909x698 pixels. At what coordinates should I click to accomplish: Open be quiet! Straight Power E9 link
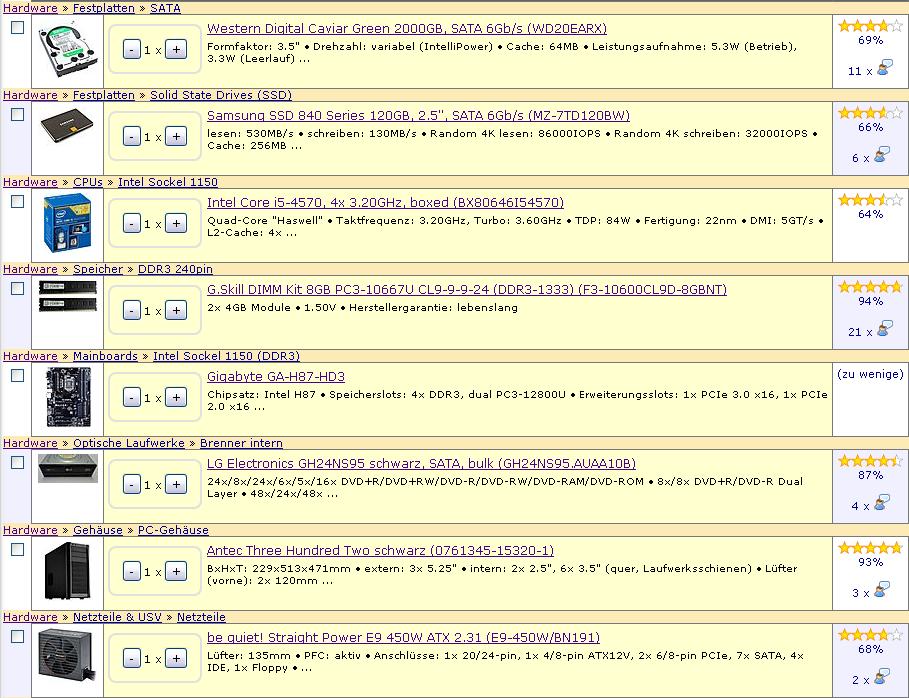click(x=403, y=637)
